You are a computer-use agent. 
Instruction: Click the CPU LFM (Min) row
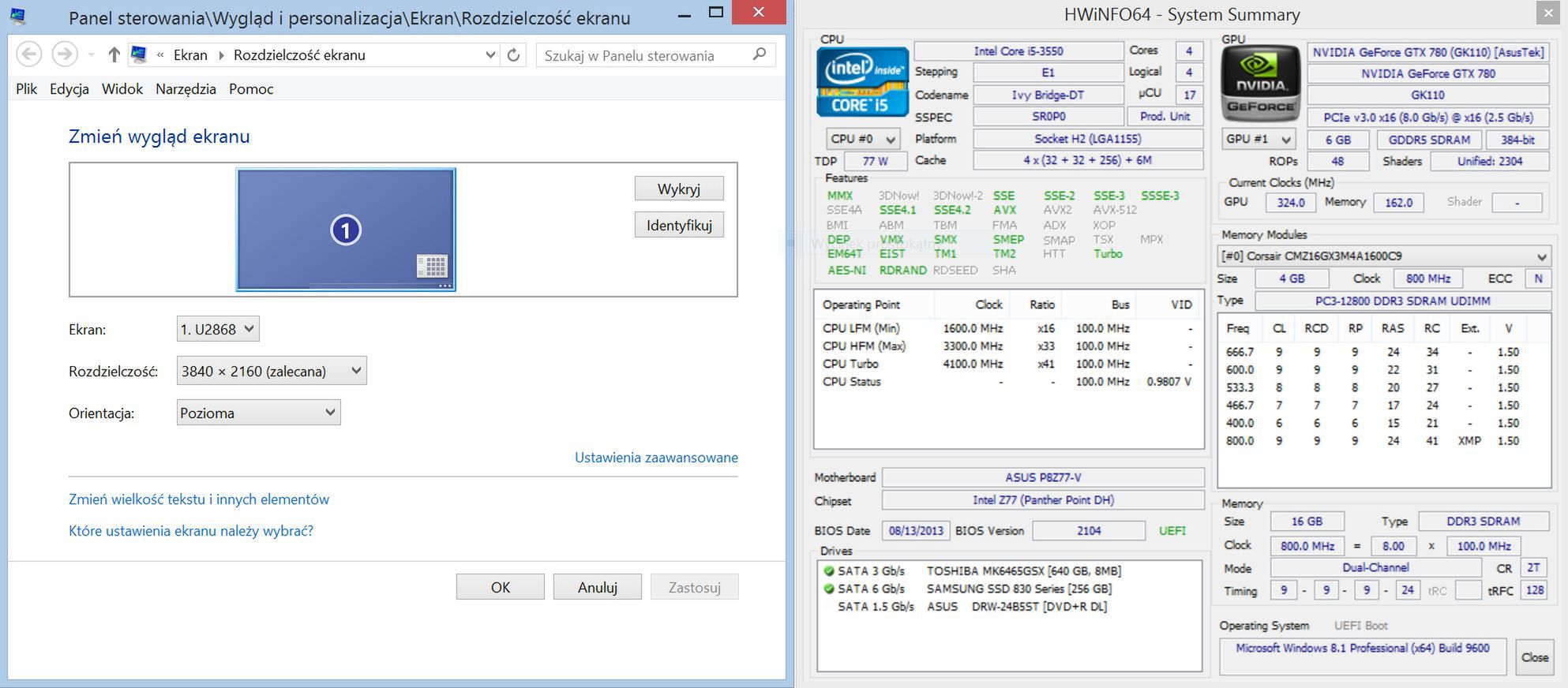1008,328
